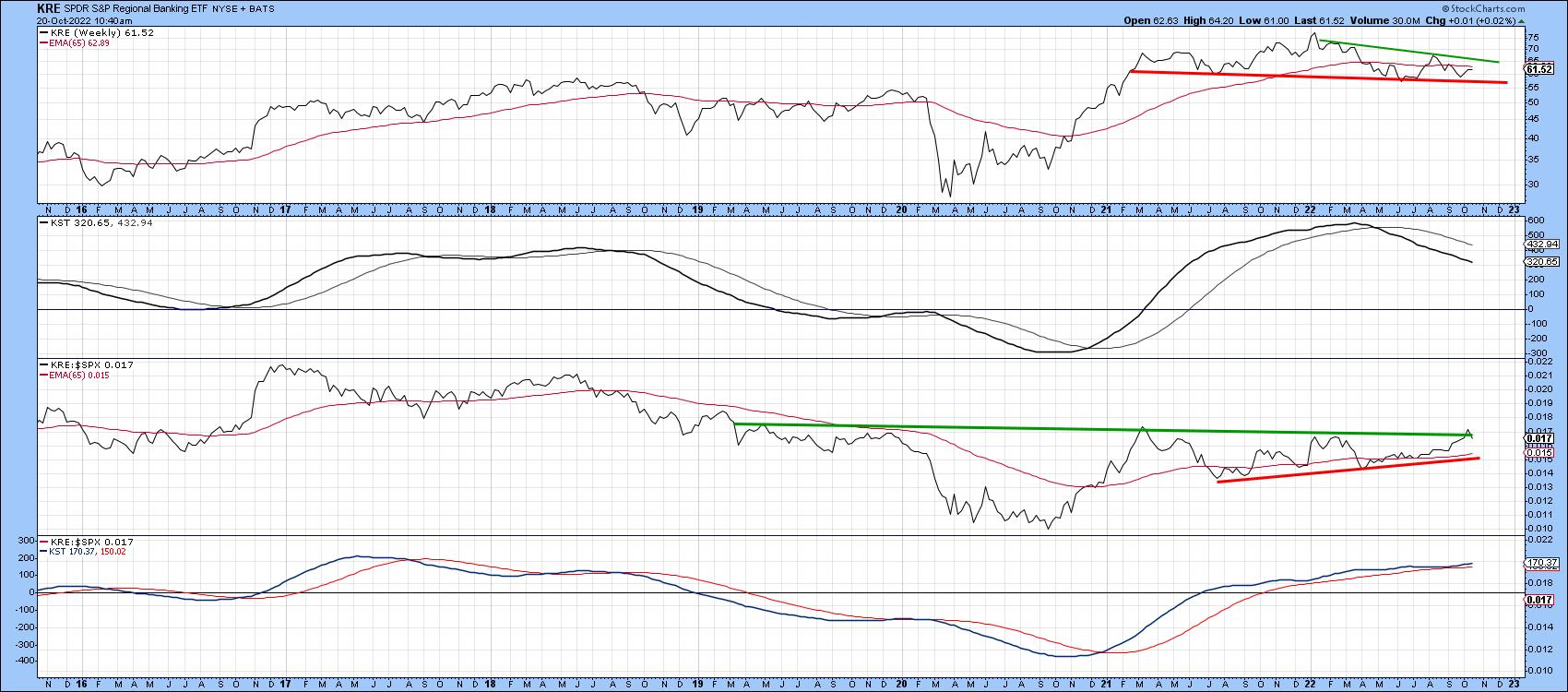Select the 600 label on the KST axis

coord(1535,221)
